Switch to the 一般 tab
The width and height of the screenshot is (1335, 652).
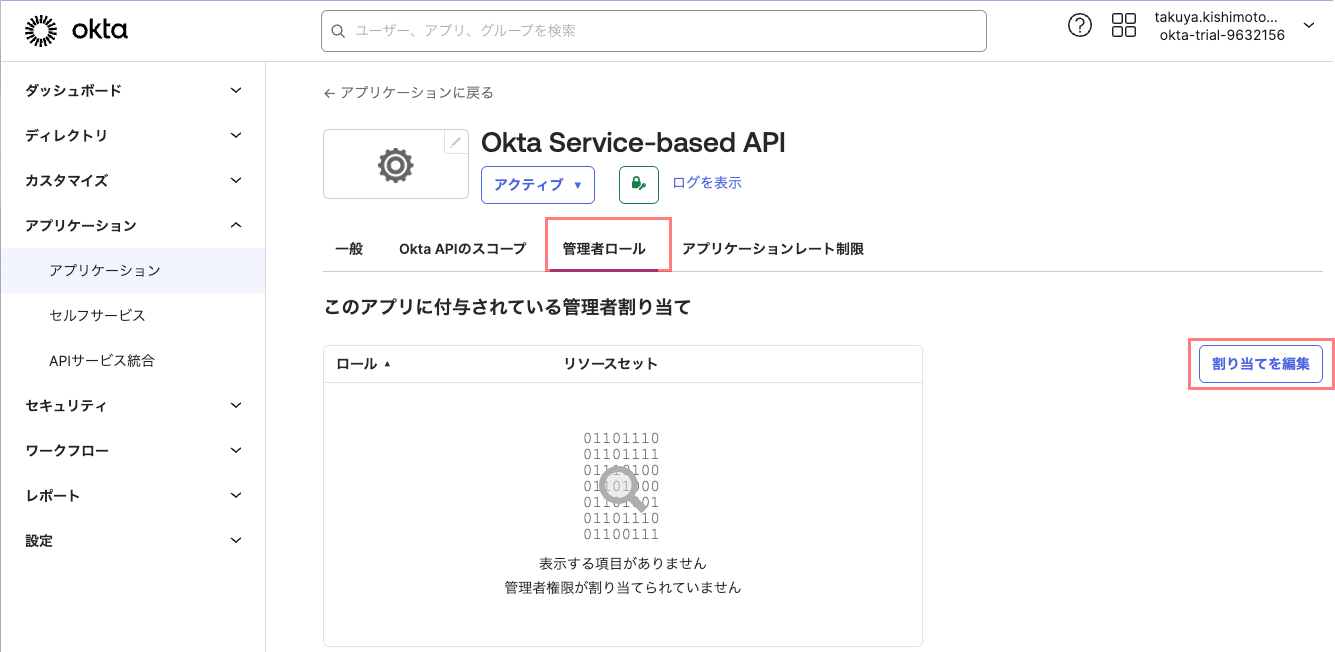coord(349,249)
